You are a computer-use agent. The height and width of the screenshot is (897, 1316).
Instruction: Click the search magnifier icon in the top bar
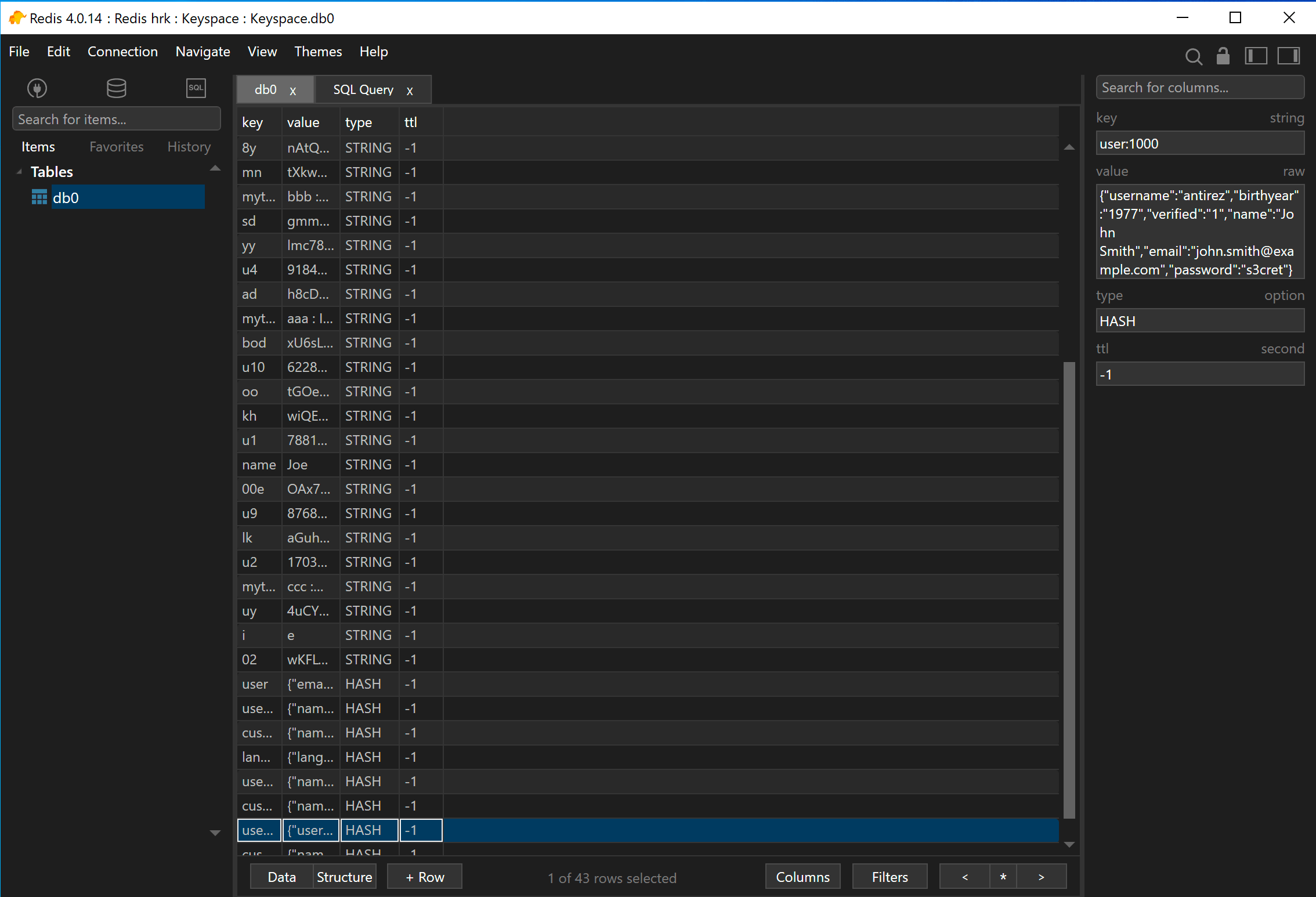pyautogui.click(x=1194, y=56)
